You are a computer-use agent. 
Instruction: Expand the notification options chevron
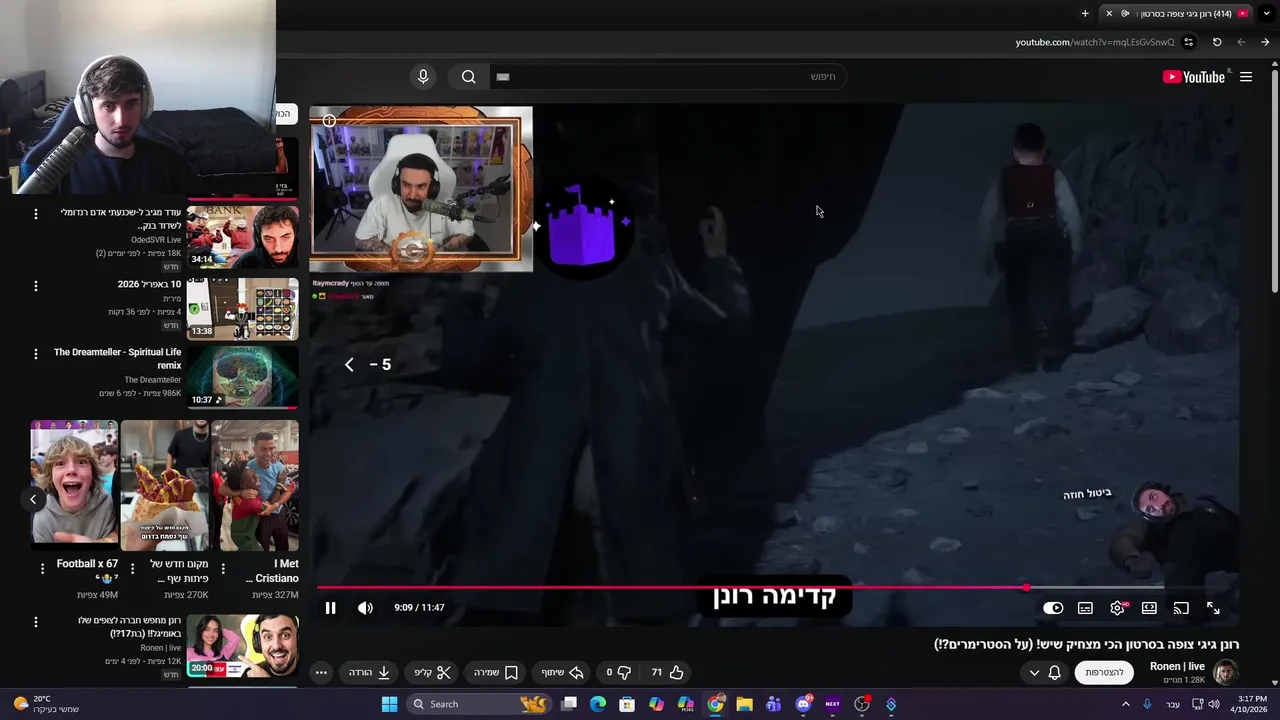[1034, 673]
